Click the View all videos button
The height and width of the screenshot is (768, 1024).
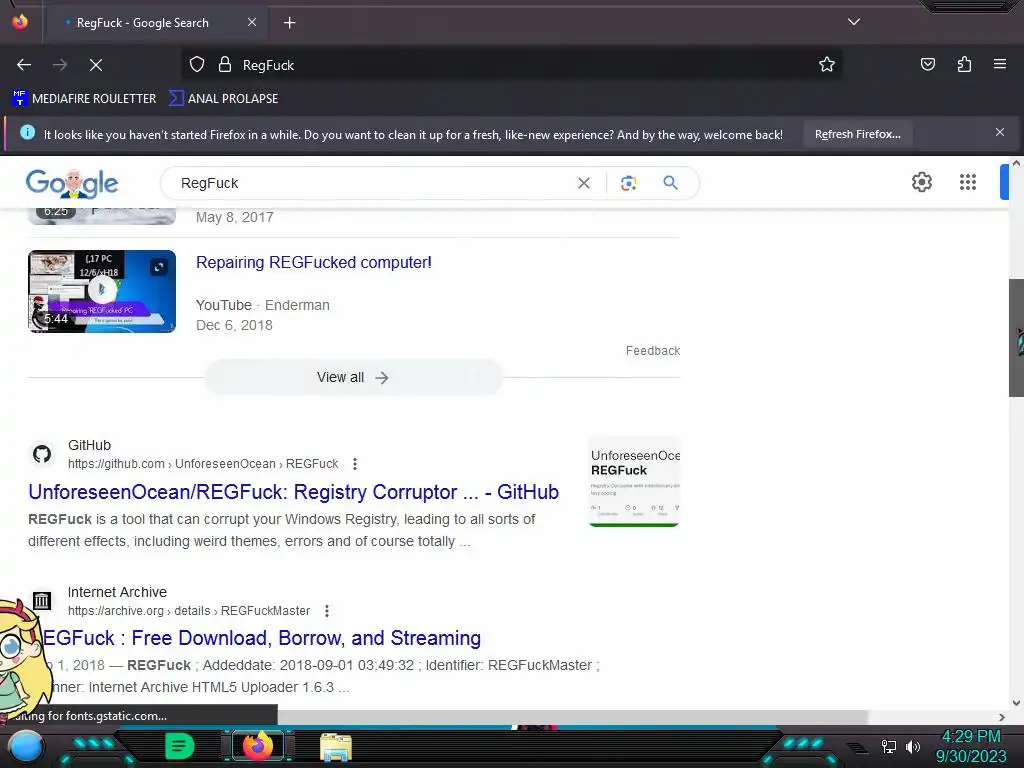tap(353, 377)
